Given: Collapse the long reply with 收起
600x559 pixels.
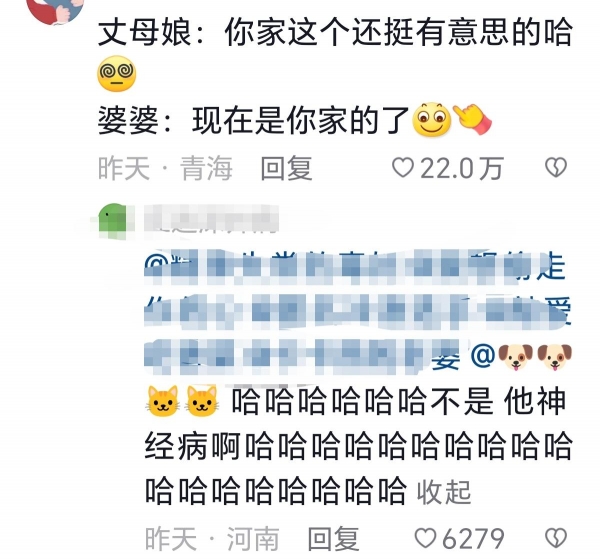Looking at the screenshot, I should tap(444, 492).
